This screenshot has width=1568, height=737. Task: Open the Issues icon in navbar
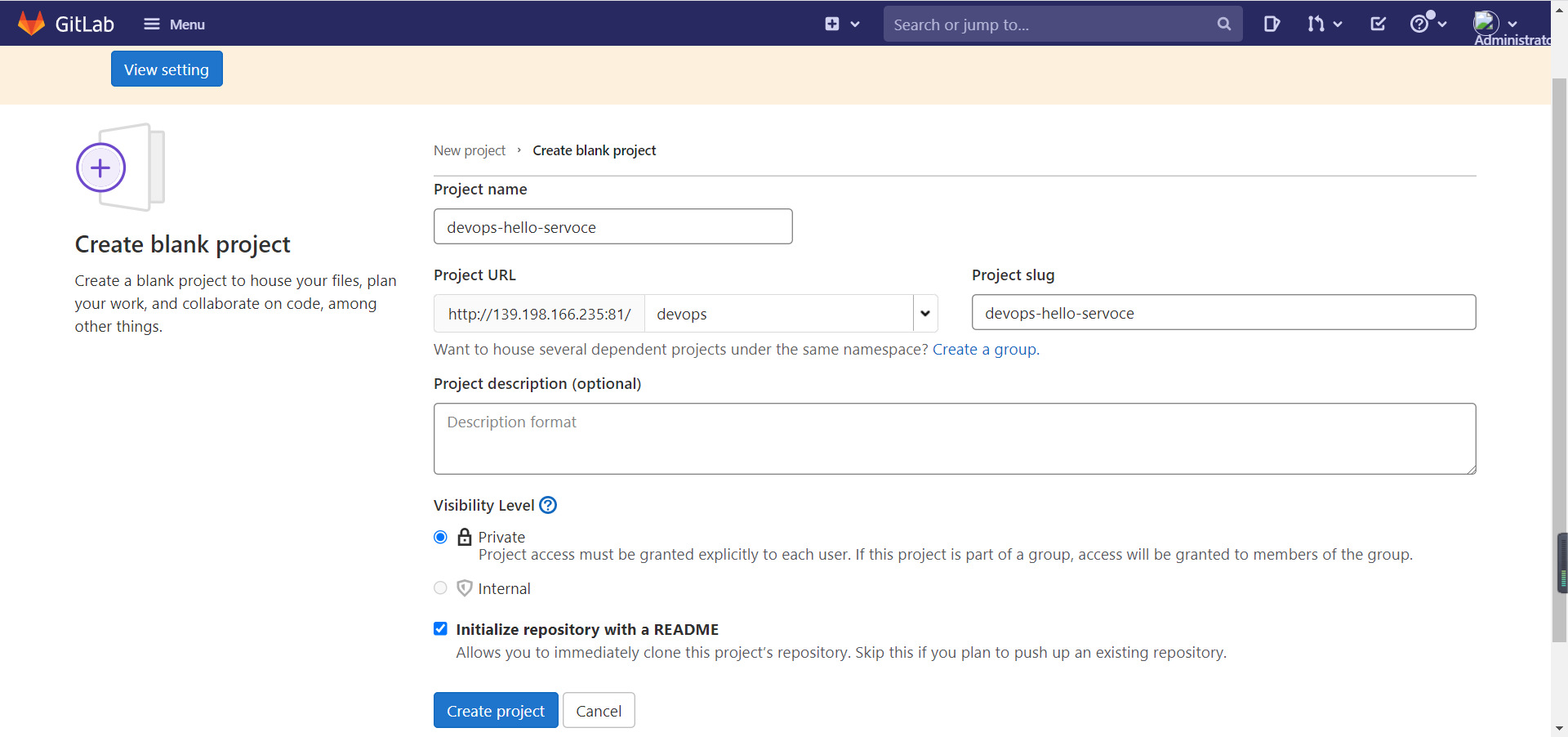[1272, 24]
